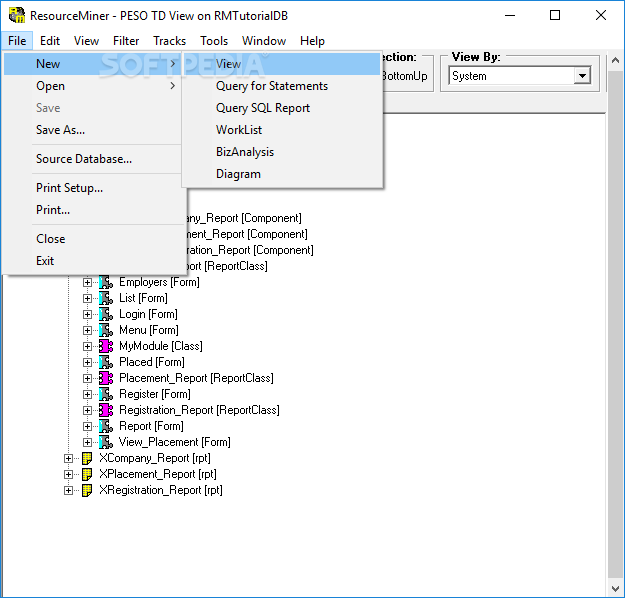The height and width of the screenshot is (598, 625).
Task: Select the XRegistration_Report [rpt] tree row
Action: pos(161,490)
